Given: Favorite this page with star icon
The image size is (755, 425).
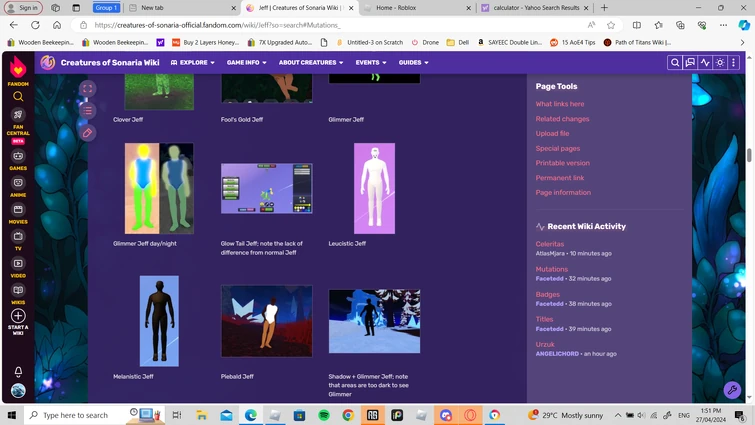Looking at the screenshot, I should [610, 25].
